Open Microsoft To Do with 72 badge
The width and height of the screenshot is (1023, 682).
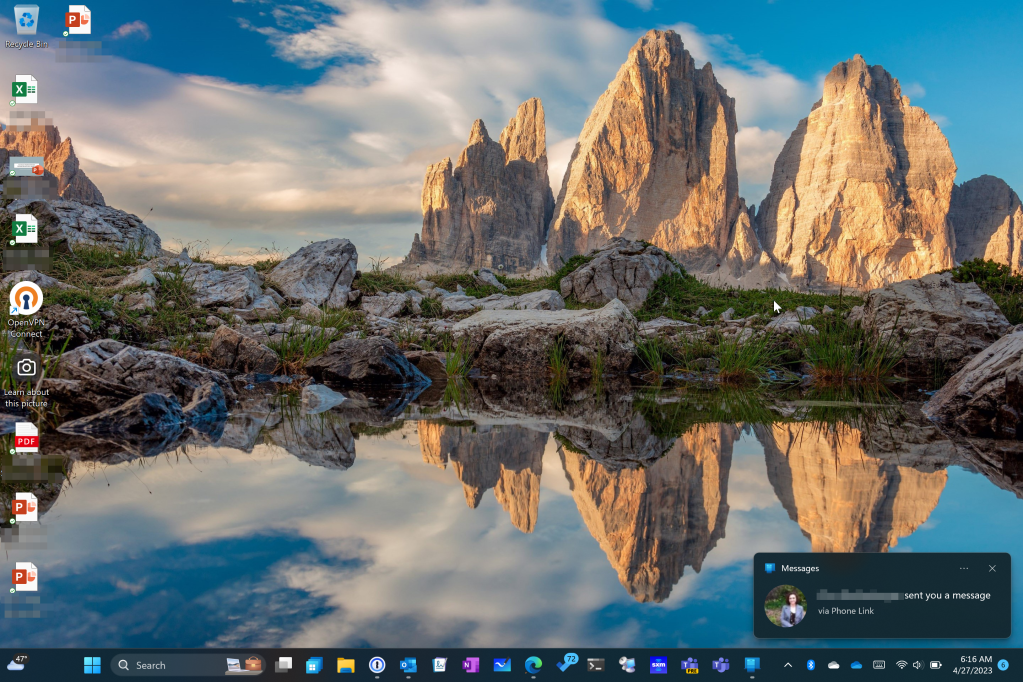565,665
